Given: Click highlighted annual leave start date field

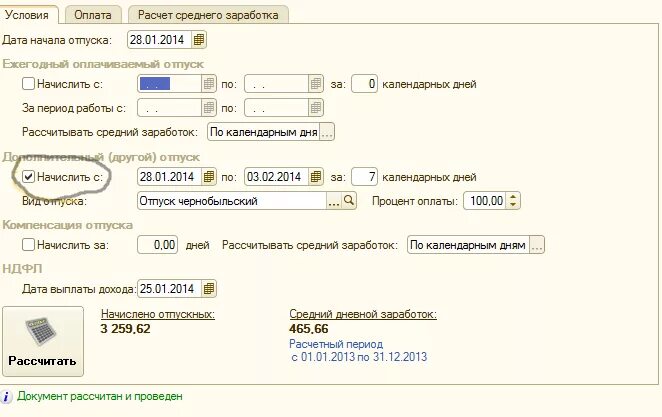Looking at the screenshot, I should pyautogui.click(x=170, y=84).
